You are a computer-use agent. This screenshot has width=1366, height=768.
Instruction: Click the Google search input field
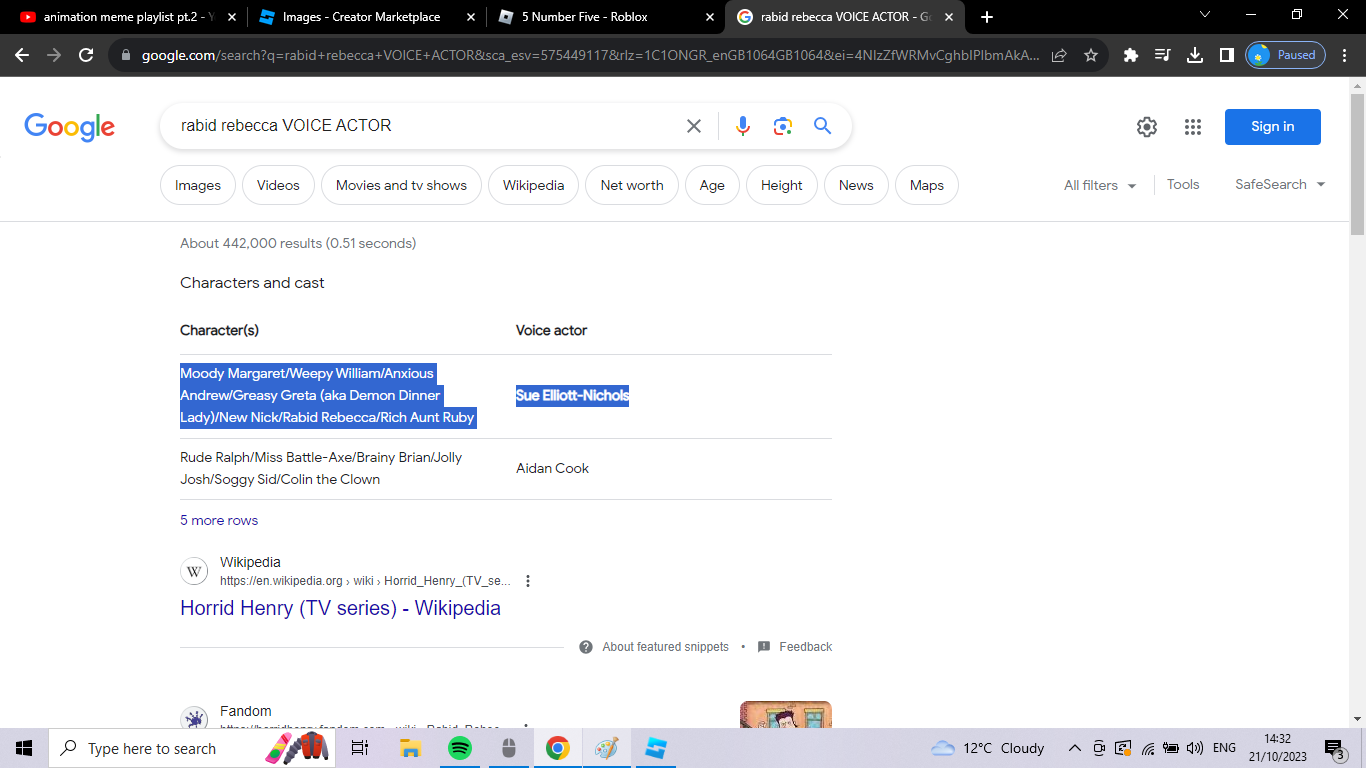(x=425, y=126)
